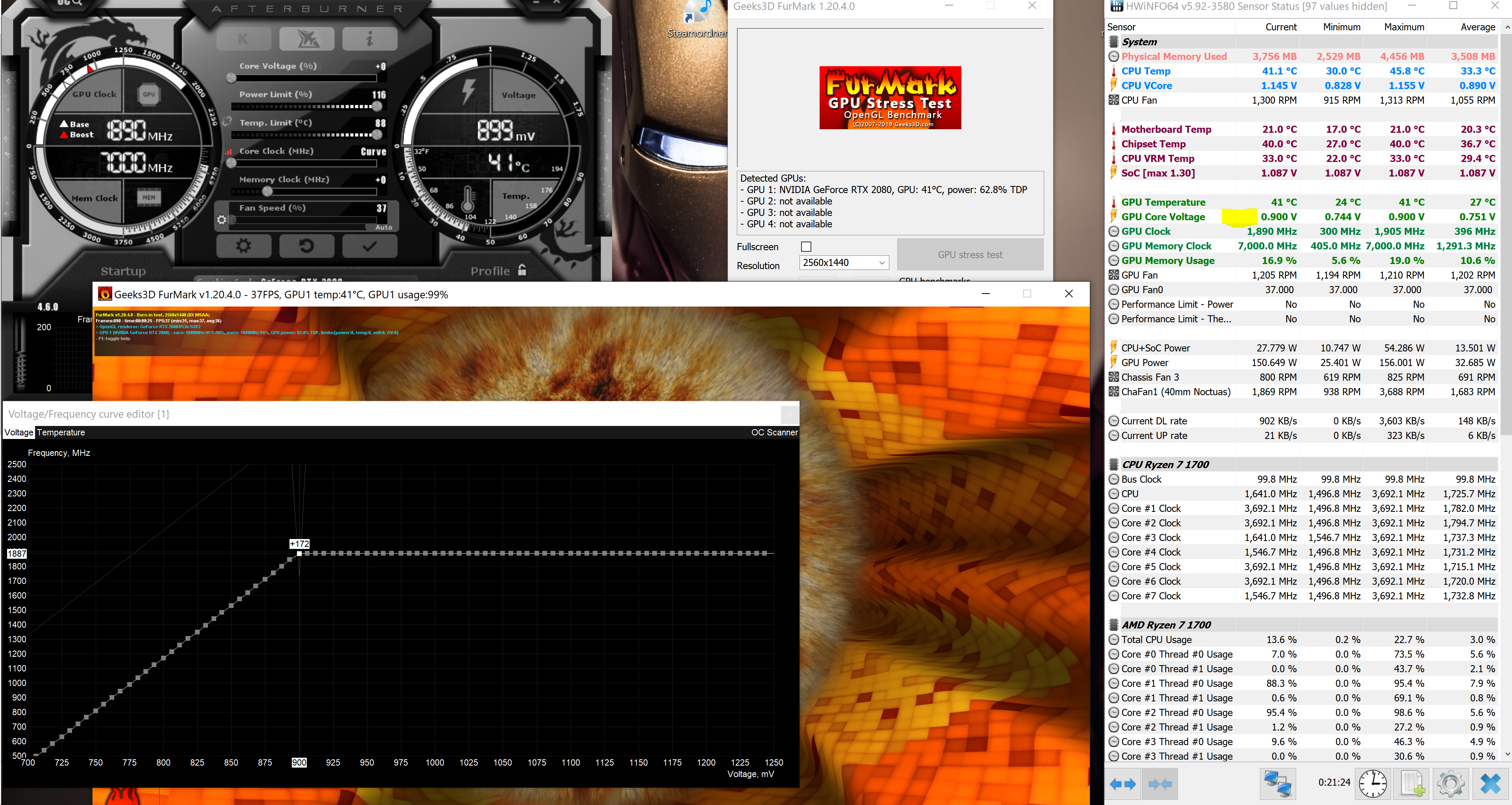Toggle Afterburner Startup option
Image resolution: width=1512 pixels, height=805 pixels.
(122, 271)
